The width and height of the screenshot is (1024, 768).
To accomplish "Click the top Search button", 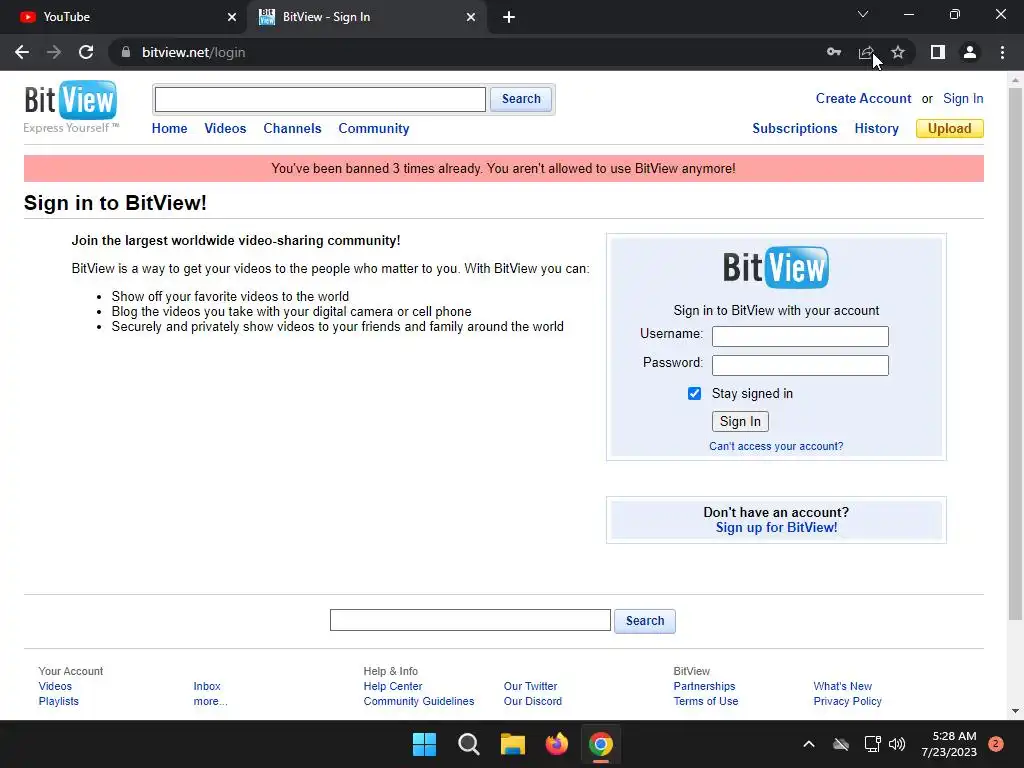I will (x=520, y=99).
